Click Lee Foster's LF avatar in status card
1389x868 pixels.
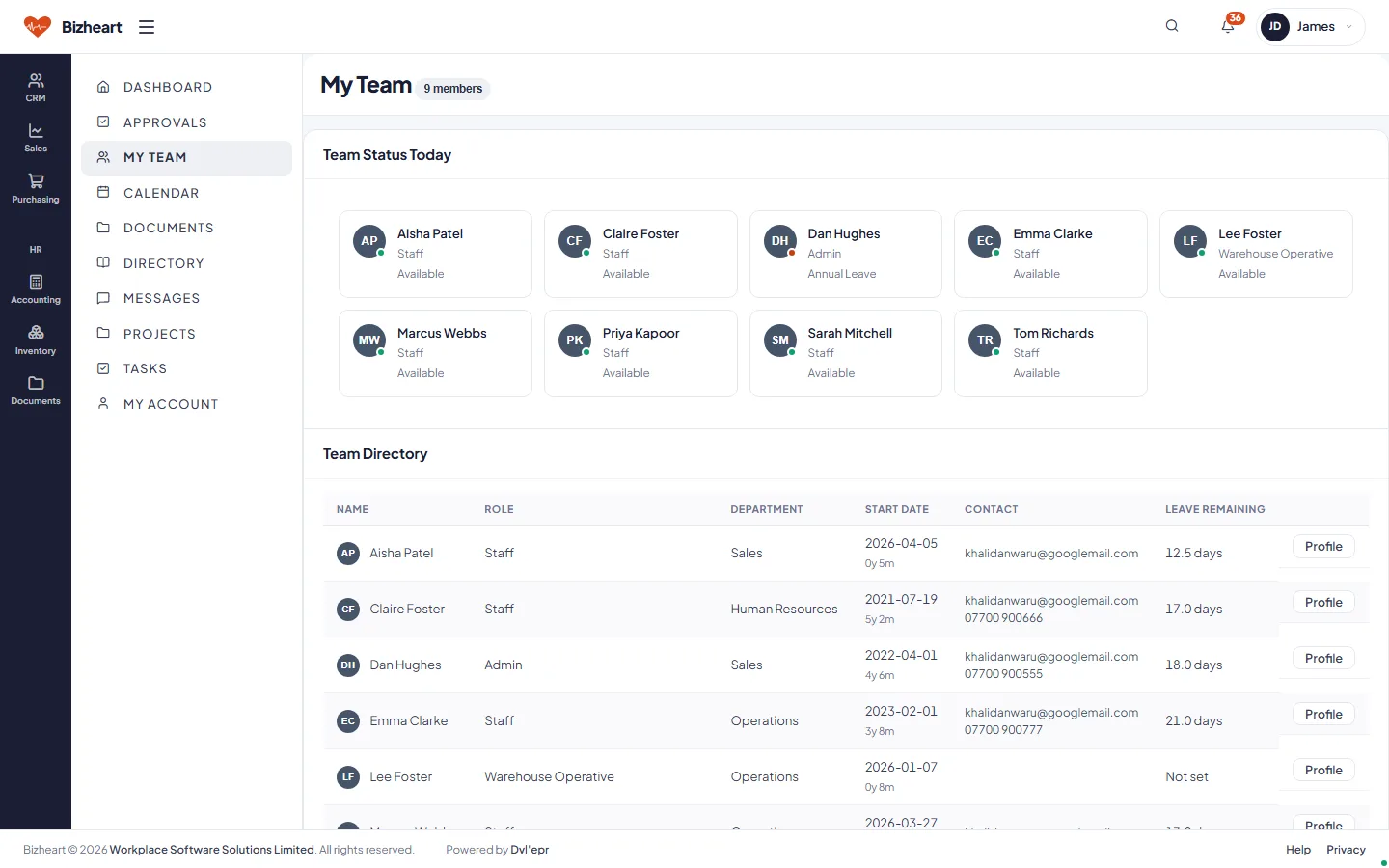point(1190,241)
